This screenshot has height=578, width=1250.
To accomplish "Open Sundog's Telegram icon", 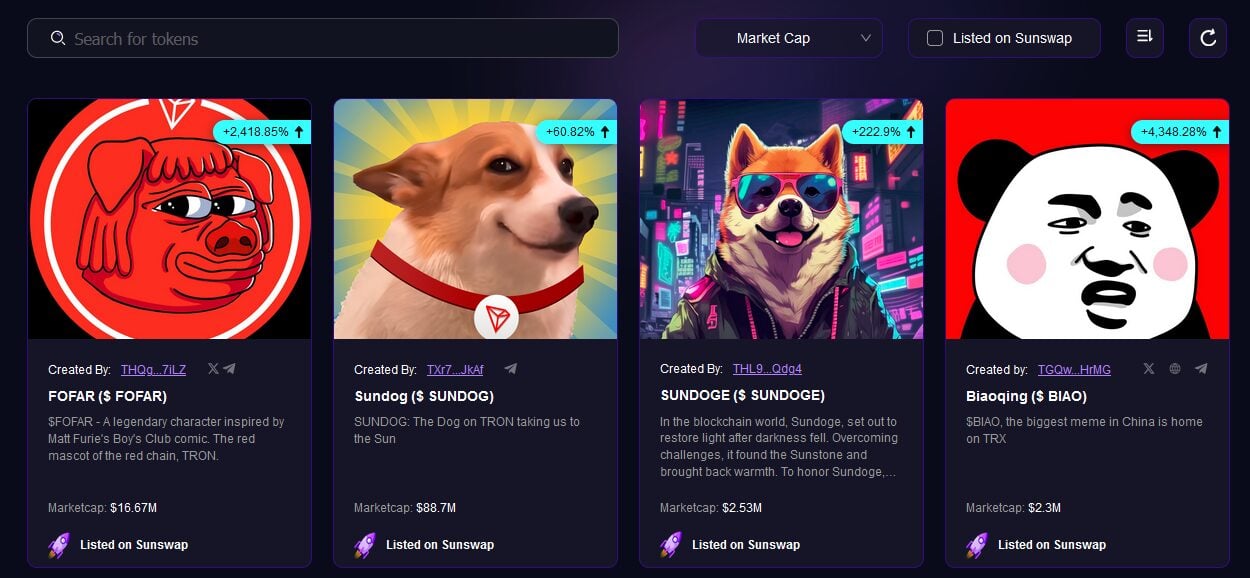I will [511, 369].
